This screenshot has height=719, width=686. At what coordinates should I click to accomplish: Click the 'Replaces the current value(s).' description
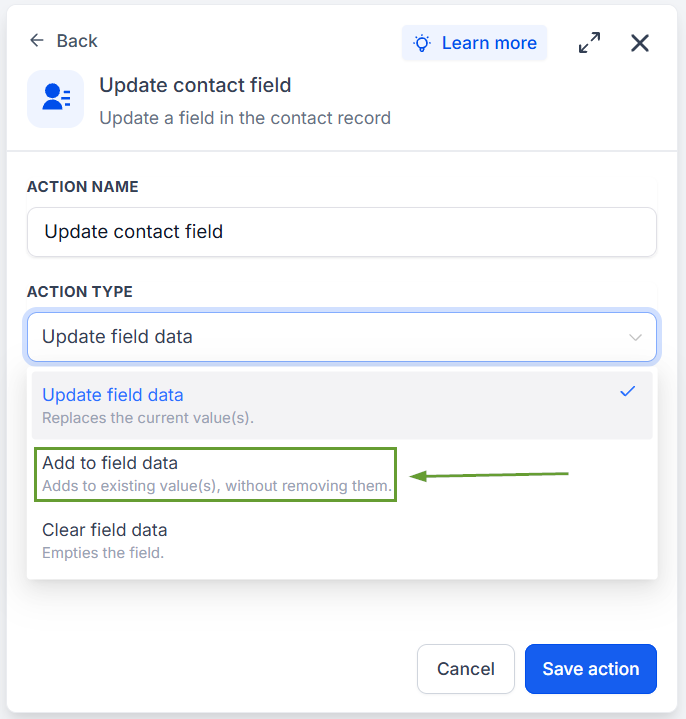click(148, 418)
